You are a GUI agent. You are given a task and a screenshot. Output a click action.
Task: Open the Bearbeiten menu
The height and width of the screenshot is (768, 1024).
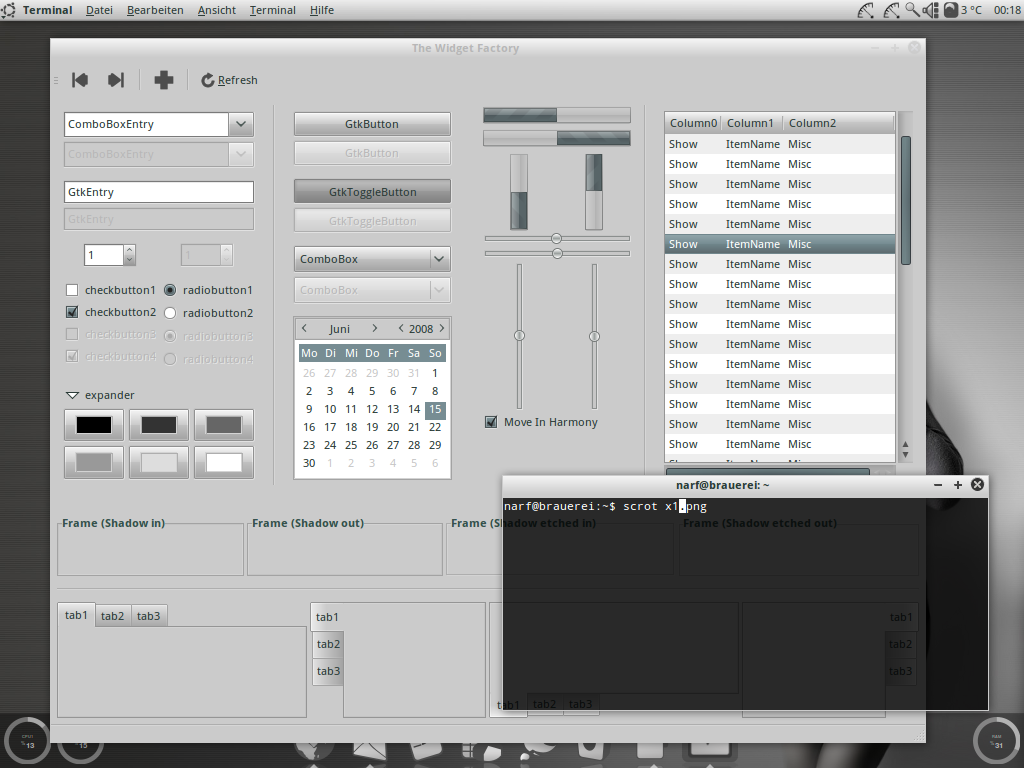[x=155, y=10]
